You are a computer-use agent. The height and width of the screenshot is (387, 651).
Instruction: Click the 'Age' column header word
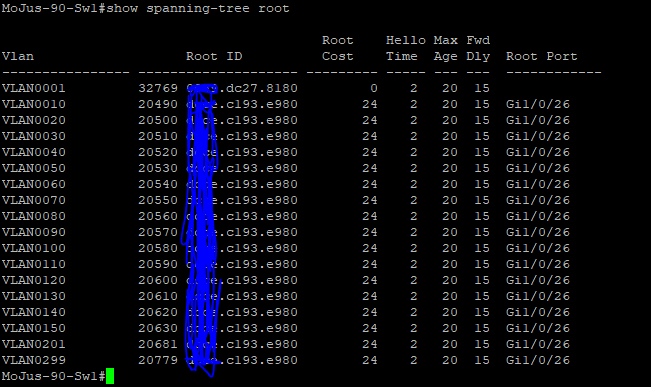click(x=445, y=56)
